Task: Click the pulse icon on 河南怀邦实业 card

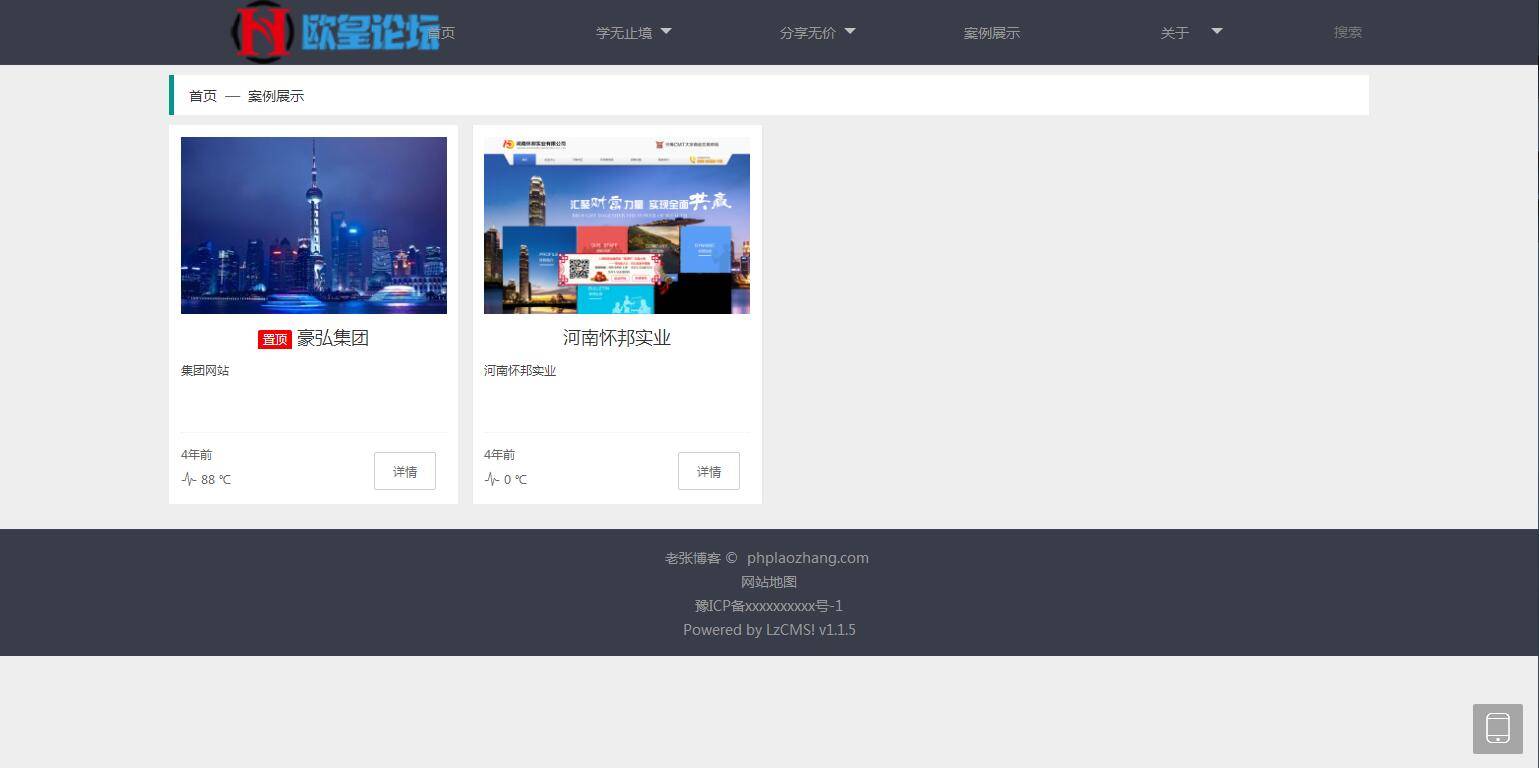Action: [x=492, y=479]
